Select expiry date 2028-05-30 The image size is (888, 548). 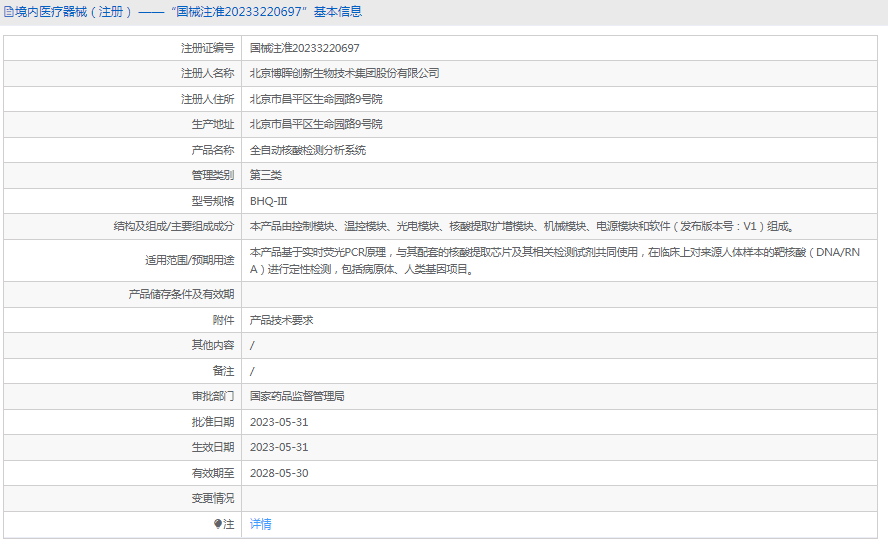(x=279, y=473)
